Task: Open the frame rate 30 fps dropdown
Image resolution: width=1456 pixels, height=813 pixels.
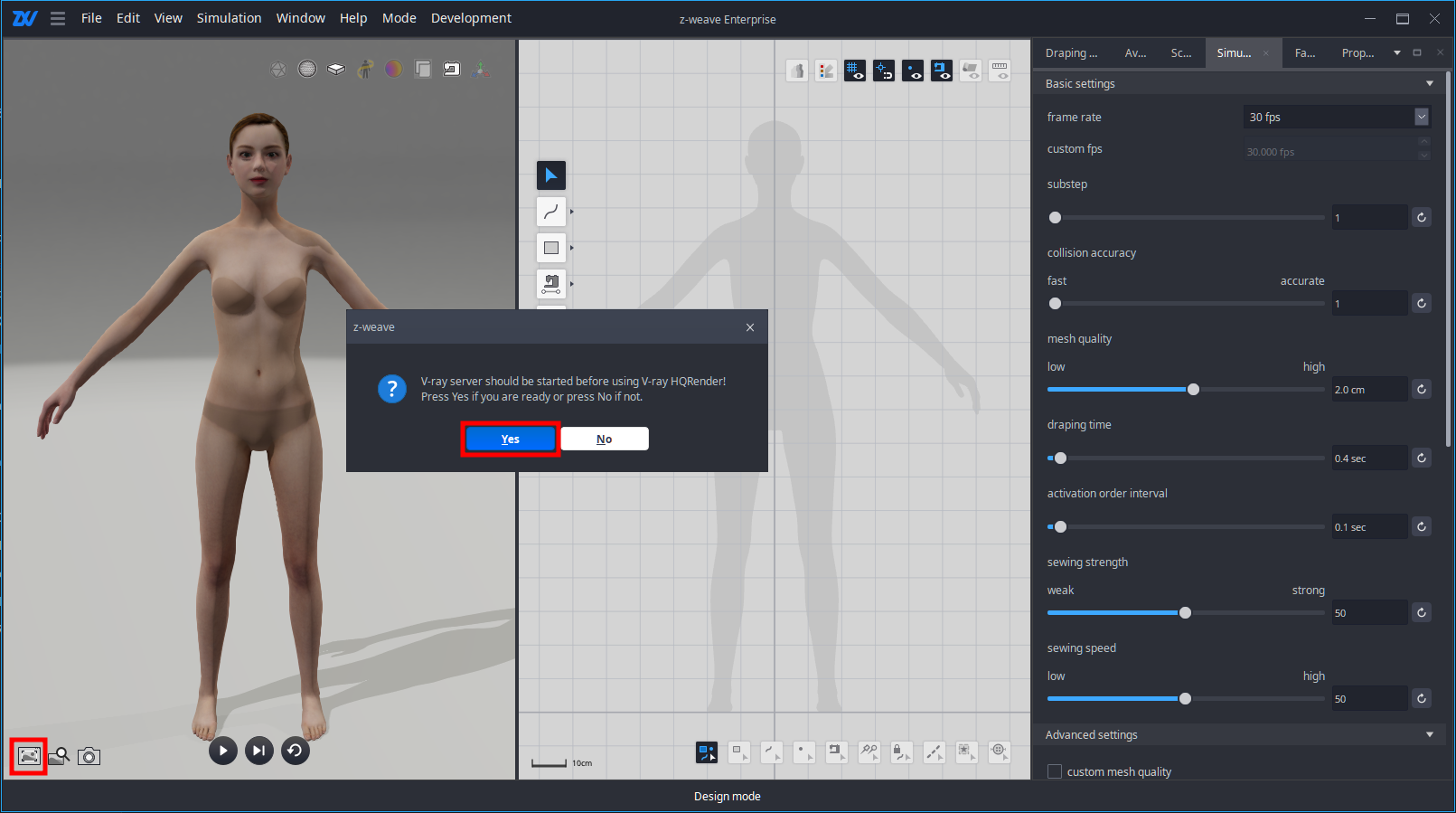Action: (1337, 117)
